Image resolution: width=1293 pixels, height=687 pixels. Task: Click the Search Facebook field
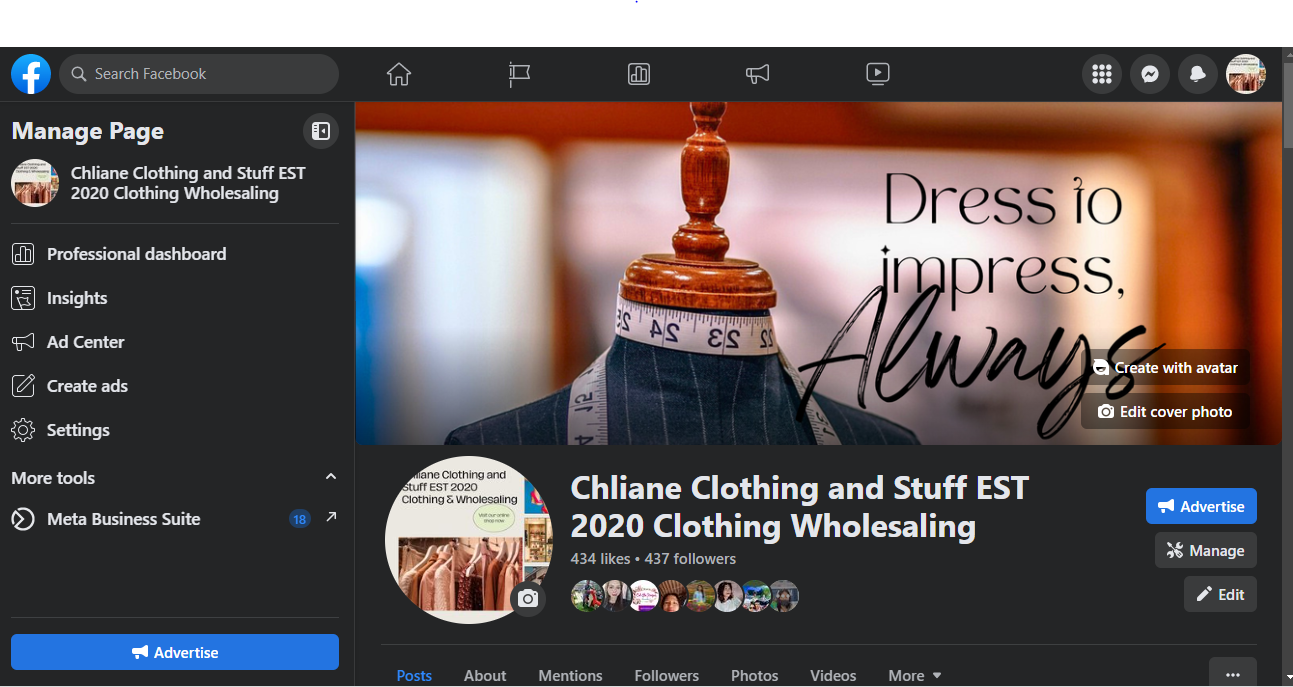[199, 74]
